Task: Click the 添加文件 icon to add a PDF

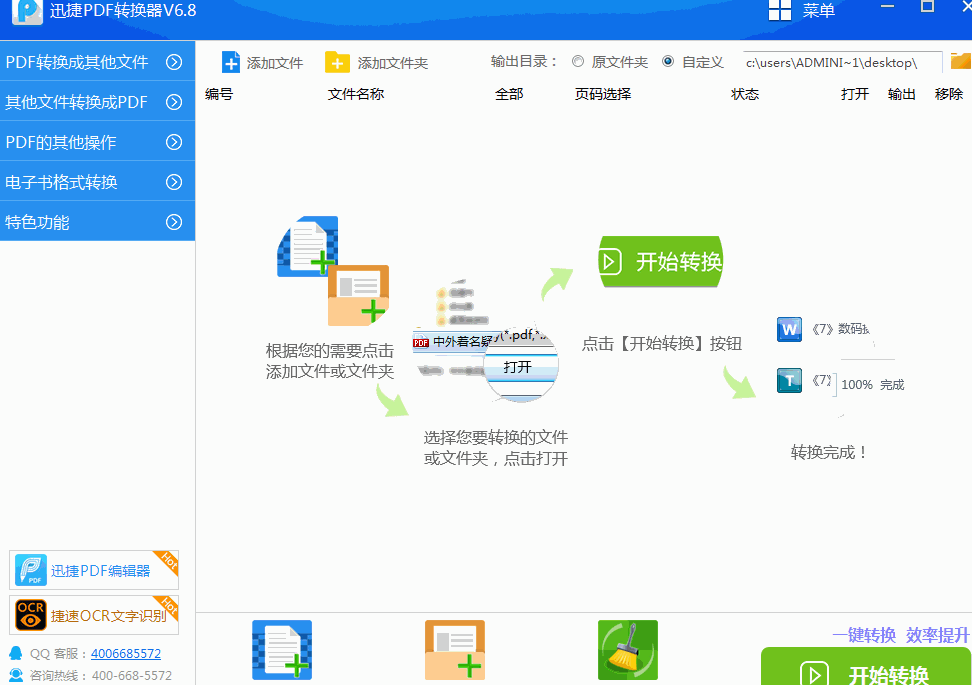Action: click(x=233, y=61)
